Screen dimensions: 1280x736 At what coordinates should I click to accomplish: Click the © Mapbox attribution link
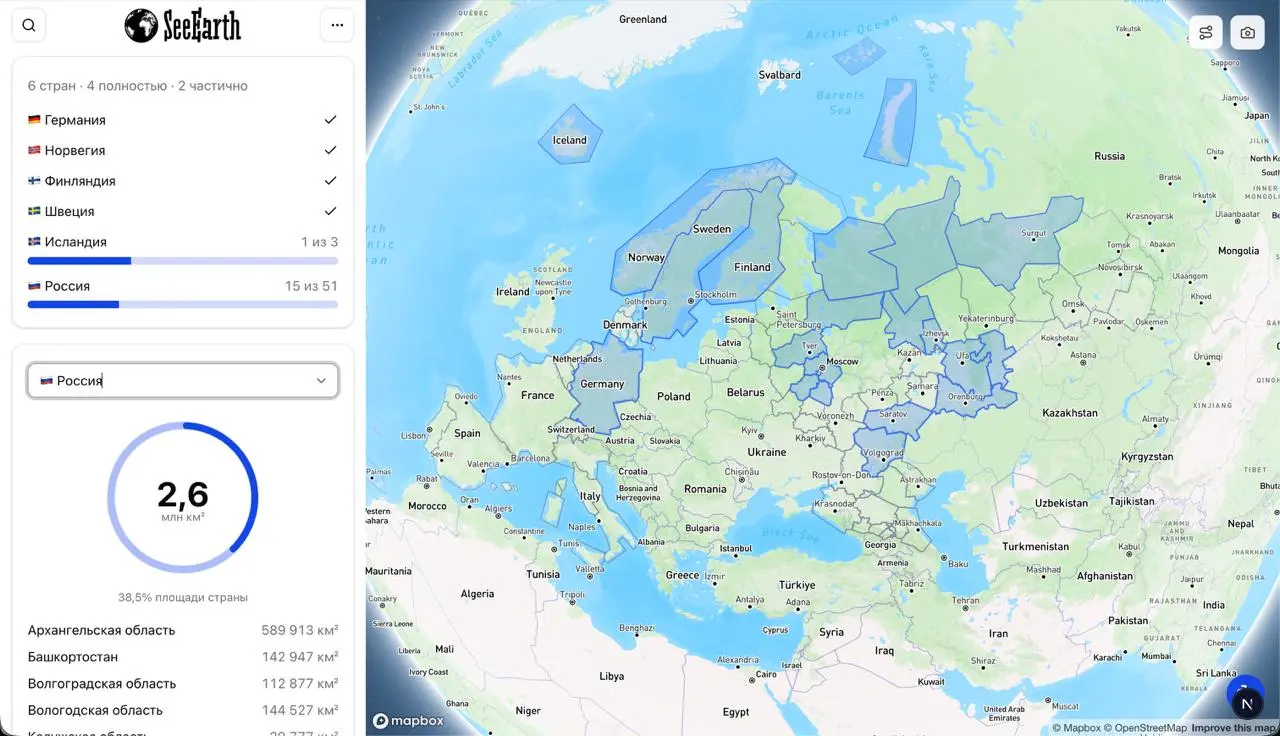tap(1076, 728)
